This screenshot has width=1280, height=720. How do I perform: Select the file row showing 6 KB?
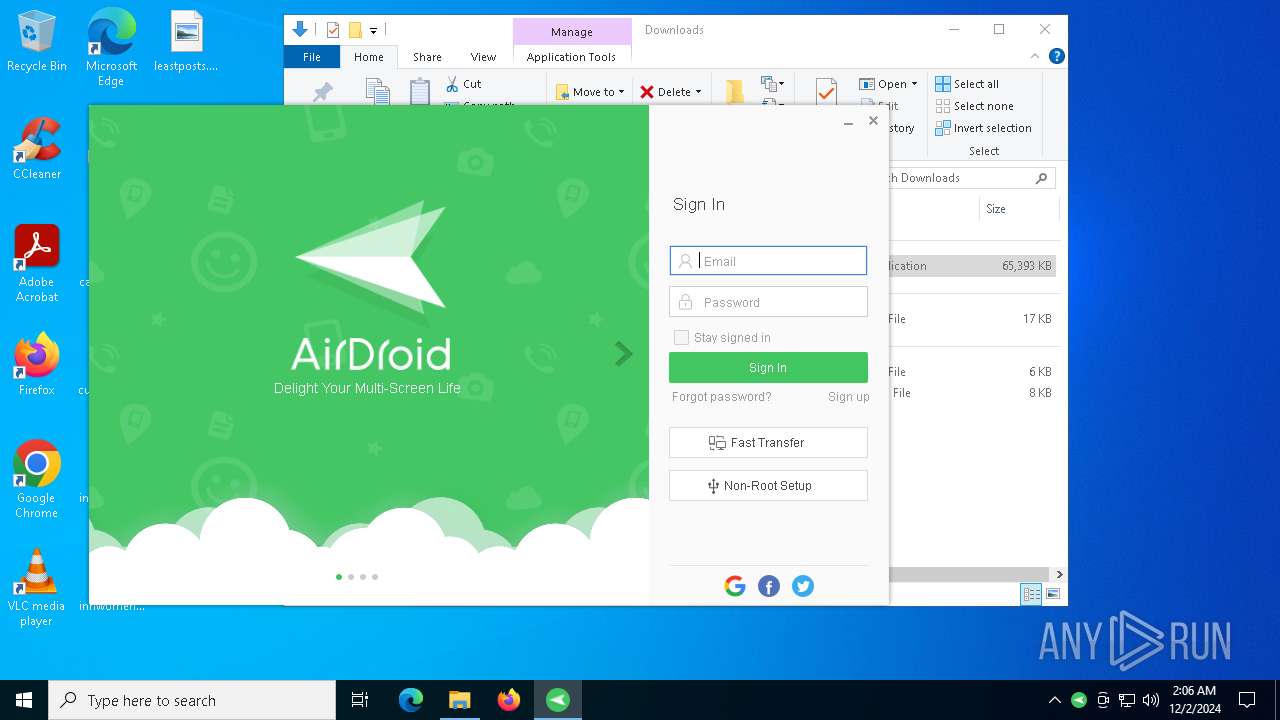tap(971, 372)
